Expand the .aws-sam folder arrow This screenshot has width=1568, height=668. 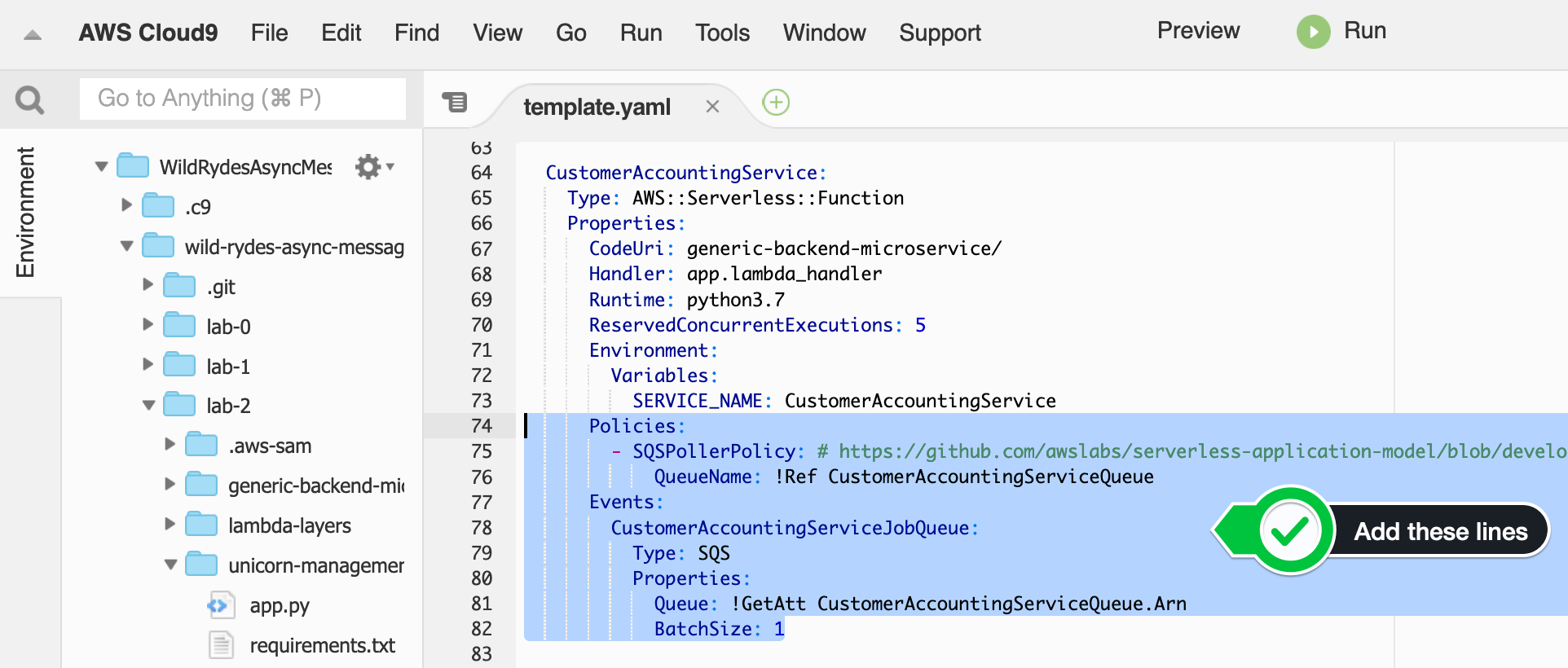[x=170, y=444]
